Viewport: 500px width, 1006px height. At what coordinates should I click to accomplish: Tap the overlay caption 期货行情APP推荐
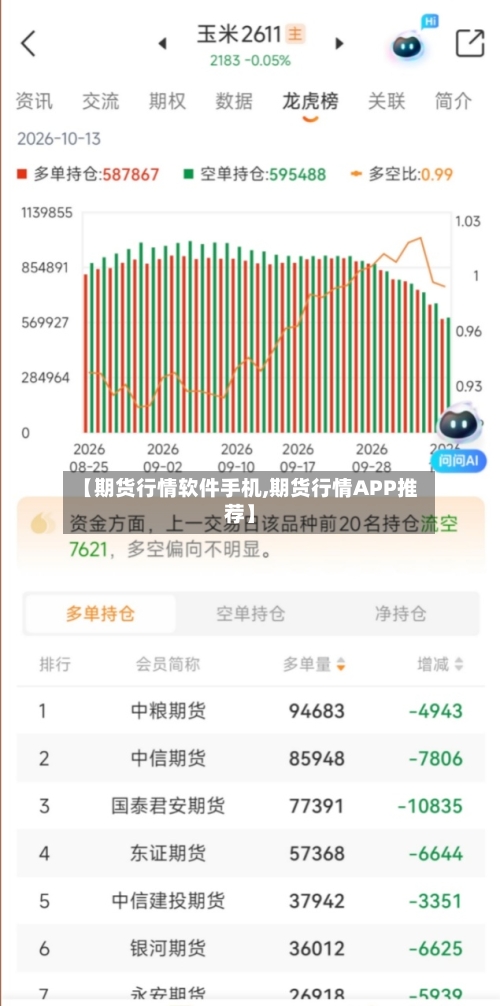pyautogui.click(x=249, y=502)
